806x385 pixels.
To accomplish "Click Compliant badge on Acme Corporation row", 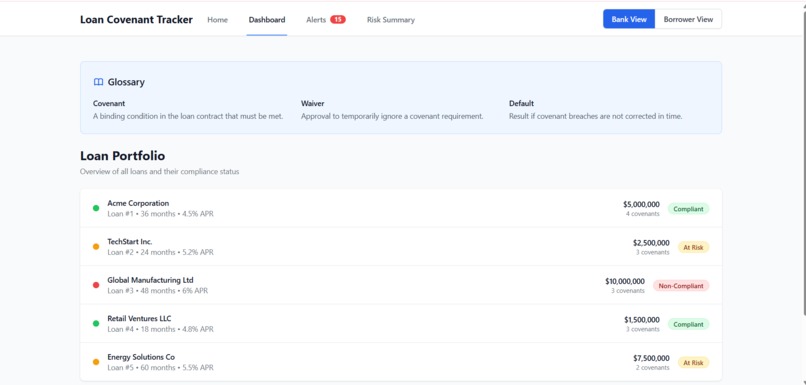I will pyautogui.click(x=688, y=209).
